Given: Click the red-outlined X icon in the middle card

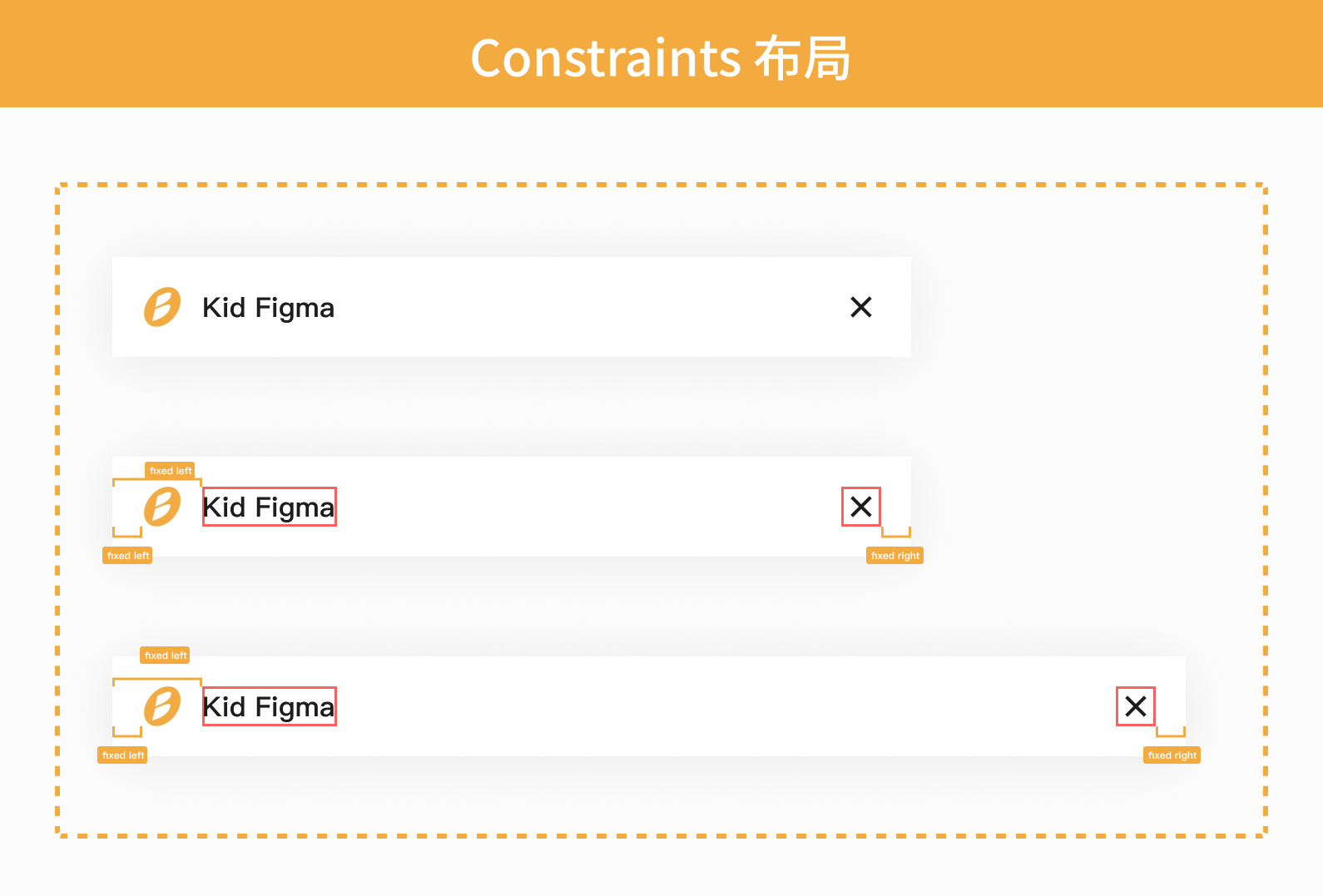Looking at the screenshot, I should pos(861,507).
